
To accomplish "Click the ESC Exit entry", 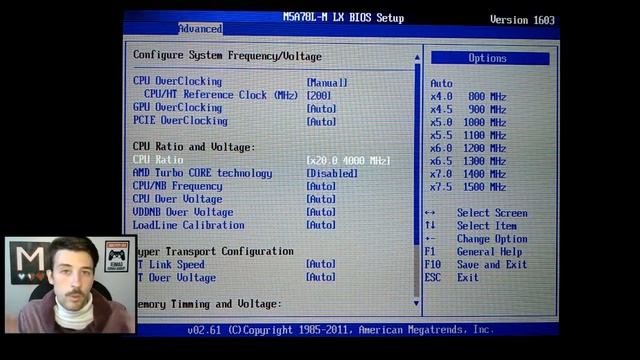I will pyautogui.click(x=451, y=278).
